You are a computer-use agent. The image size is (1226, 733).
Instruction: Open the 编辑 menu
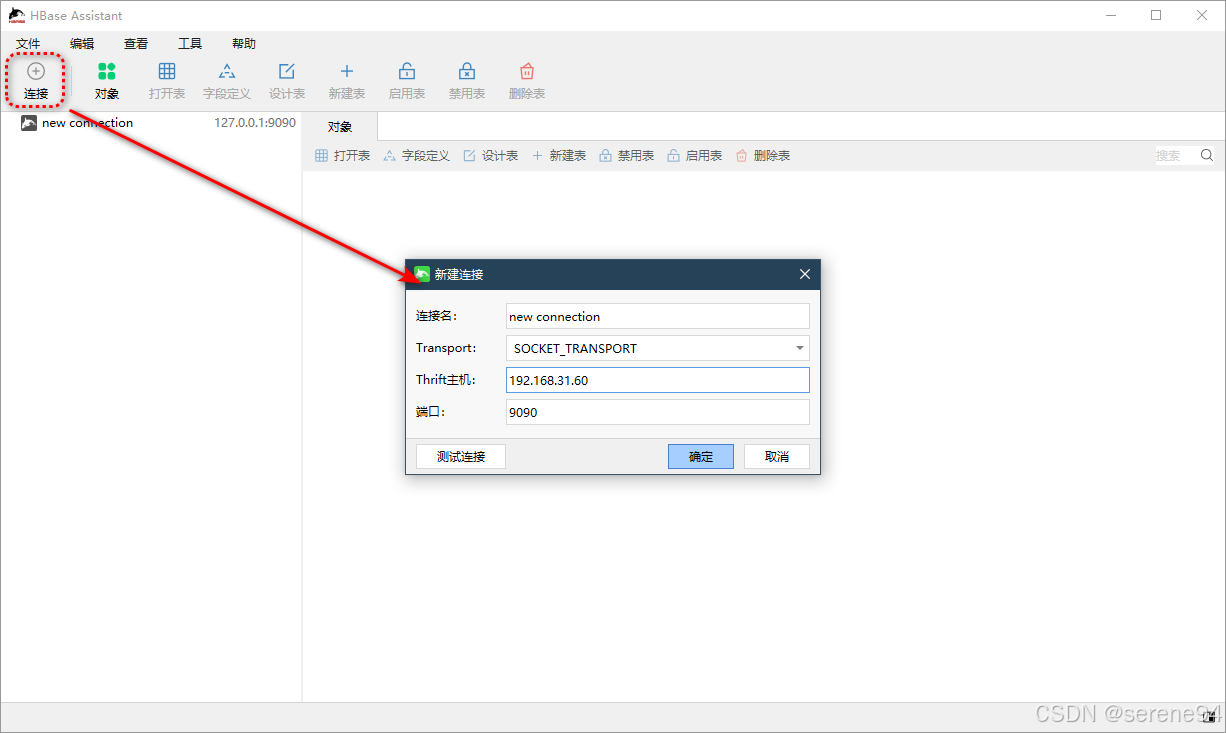pyautogui.click(x=82, y=44)
